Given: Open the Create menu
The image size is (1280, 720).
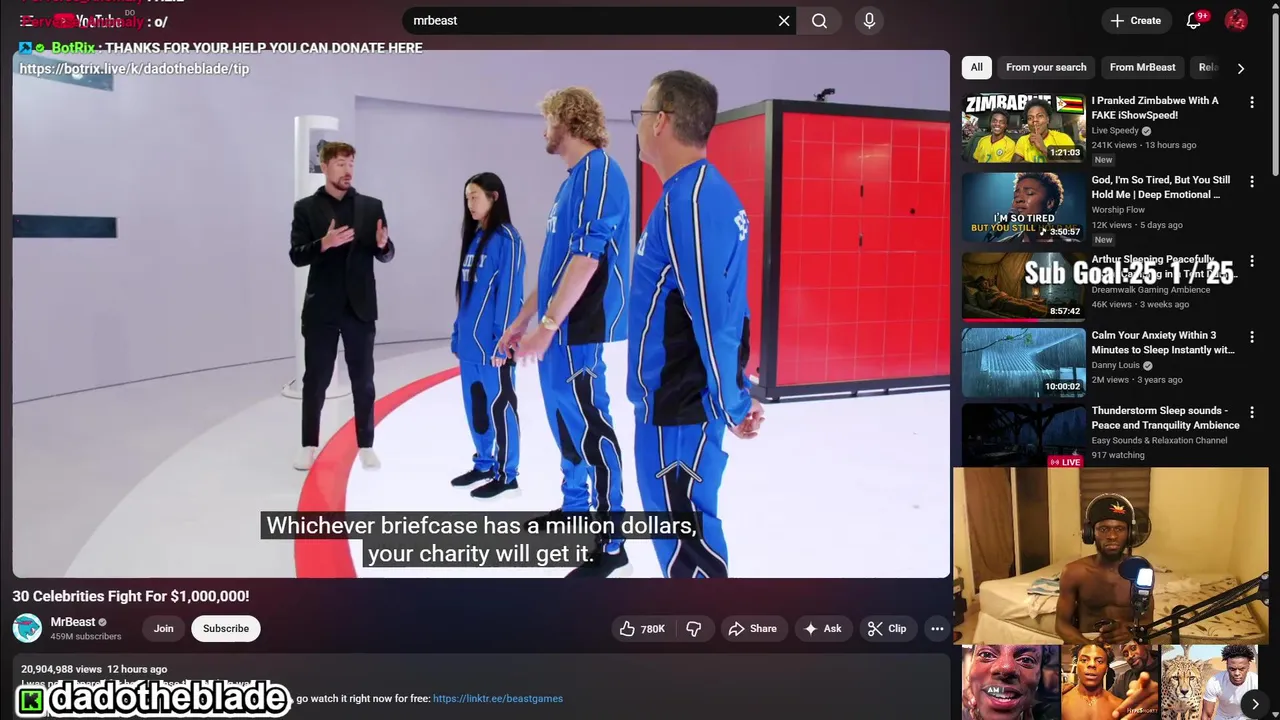Looking at the screenshot, I should coord(1136,20).
